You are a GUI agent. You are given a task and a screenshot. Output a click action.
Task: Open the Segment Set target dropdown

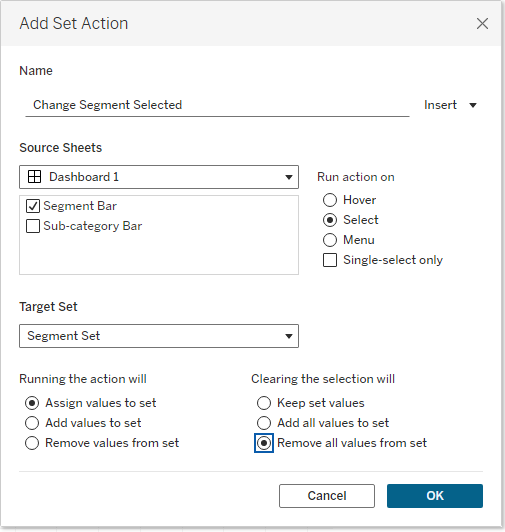[159, 336]
